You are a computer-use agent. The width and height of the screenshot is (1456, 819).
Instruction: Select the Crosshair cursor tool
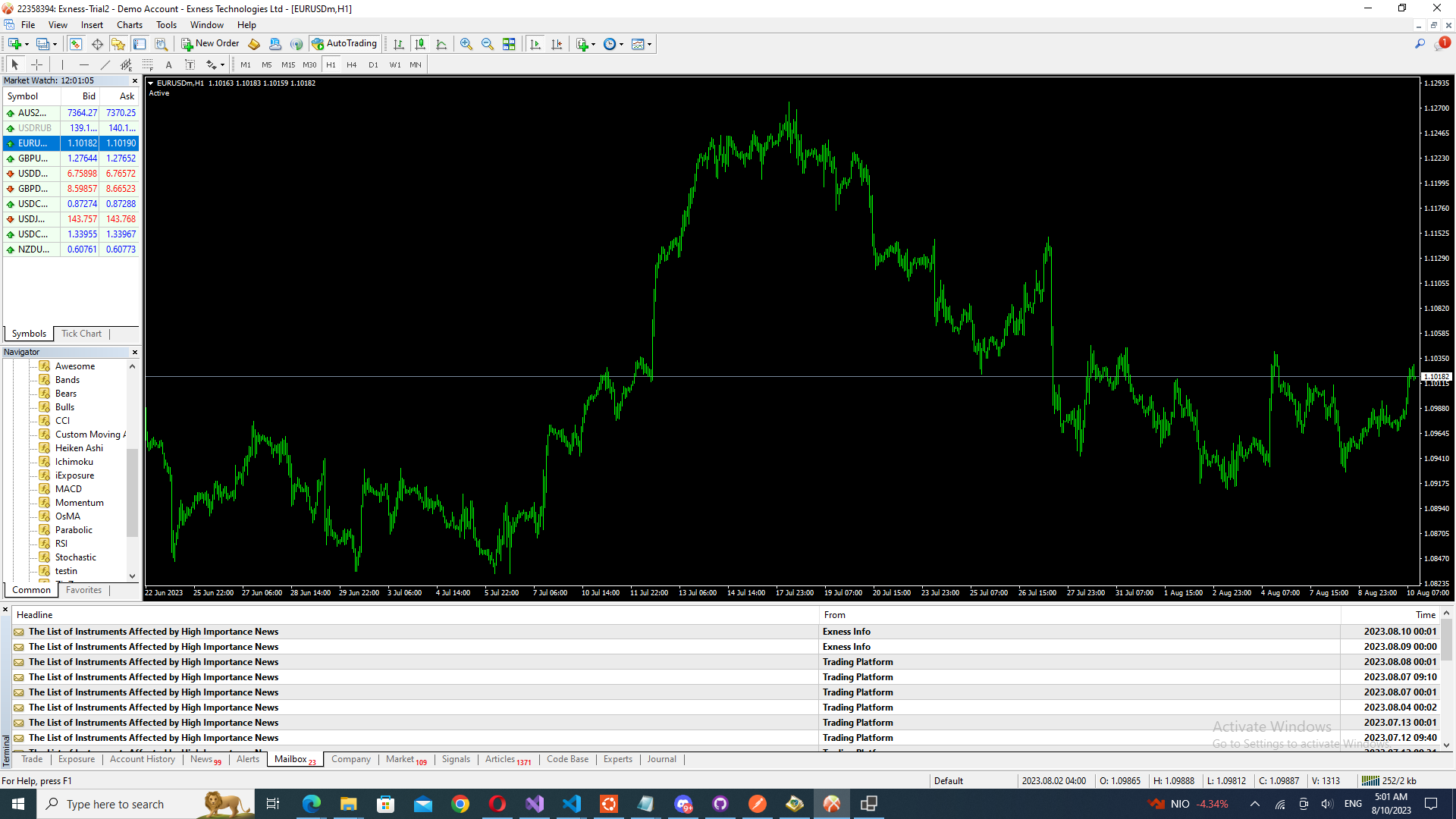click(36, 64)
